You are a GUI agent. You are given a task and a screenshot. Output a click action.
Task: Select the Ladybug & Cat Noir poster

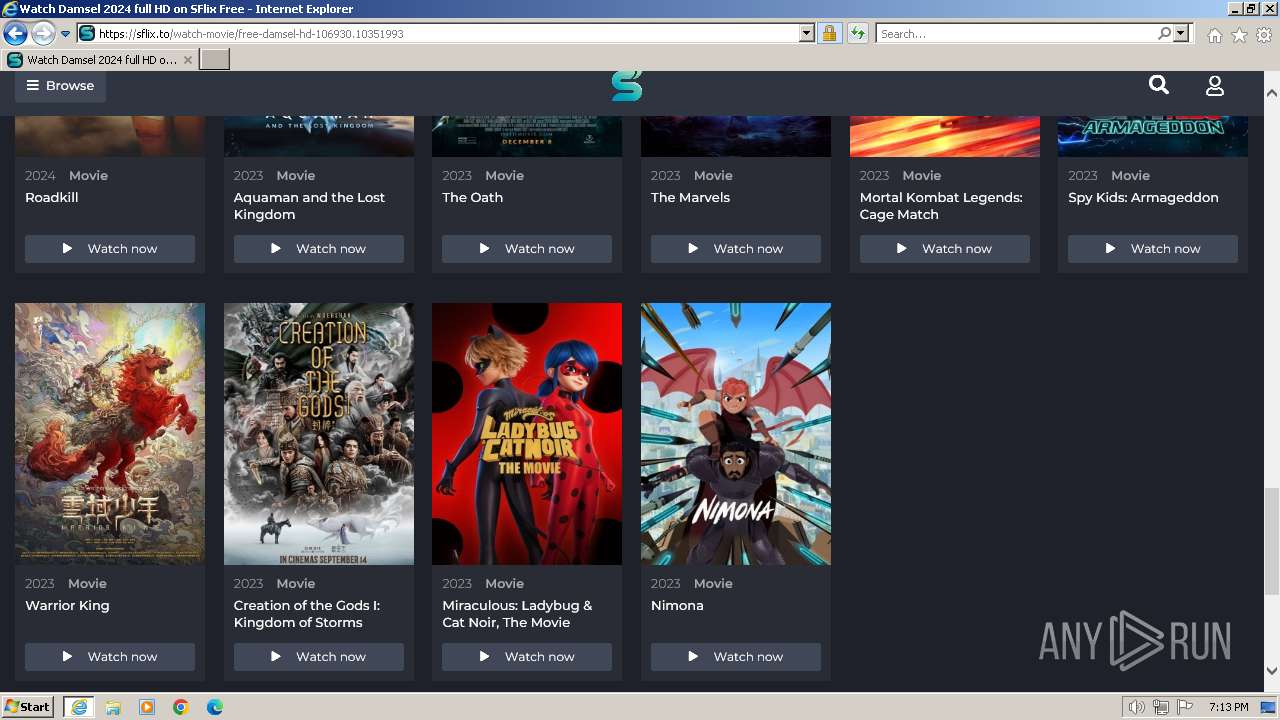point(527,434)
